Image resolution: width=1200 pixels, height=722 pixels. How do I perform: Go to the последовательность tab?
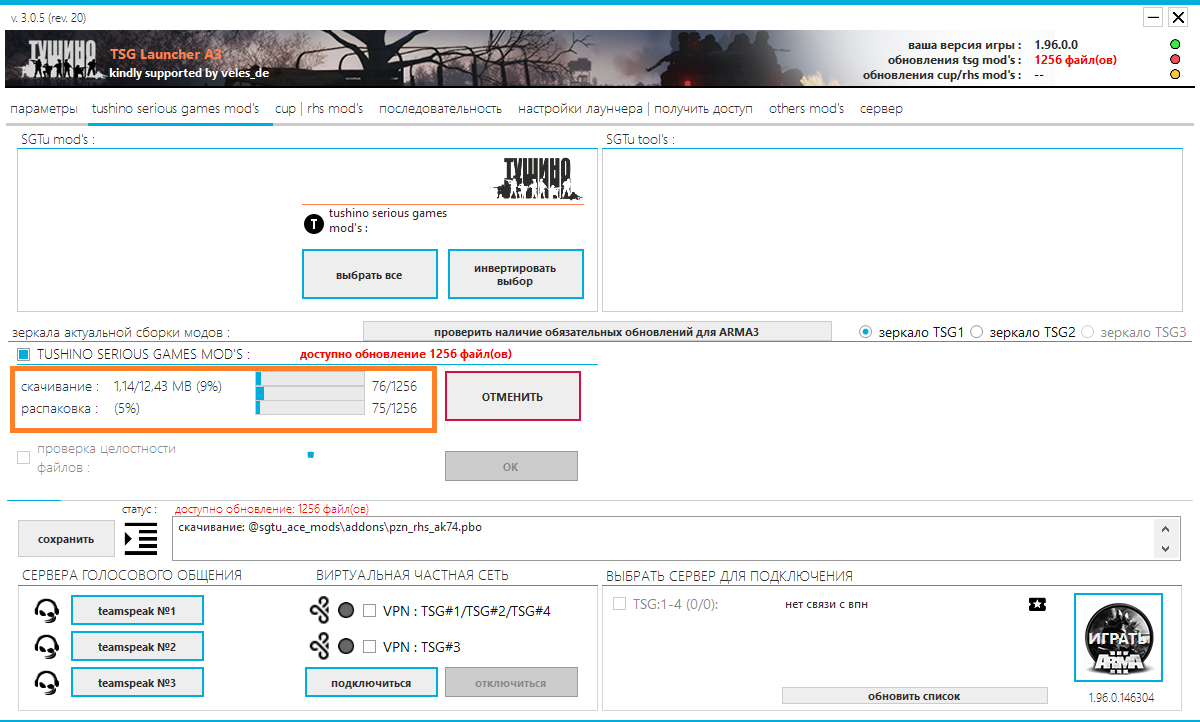click(x=440, y=109)
